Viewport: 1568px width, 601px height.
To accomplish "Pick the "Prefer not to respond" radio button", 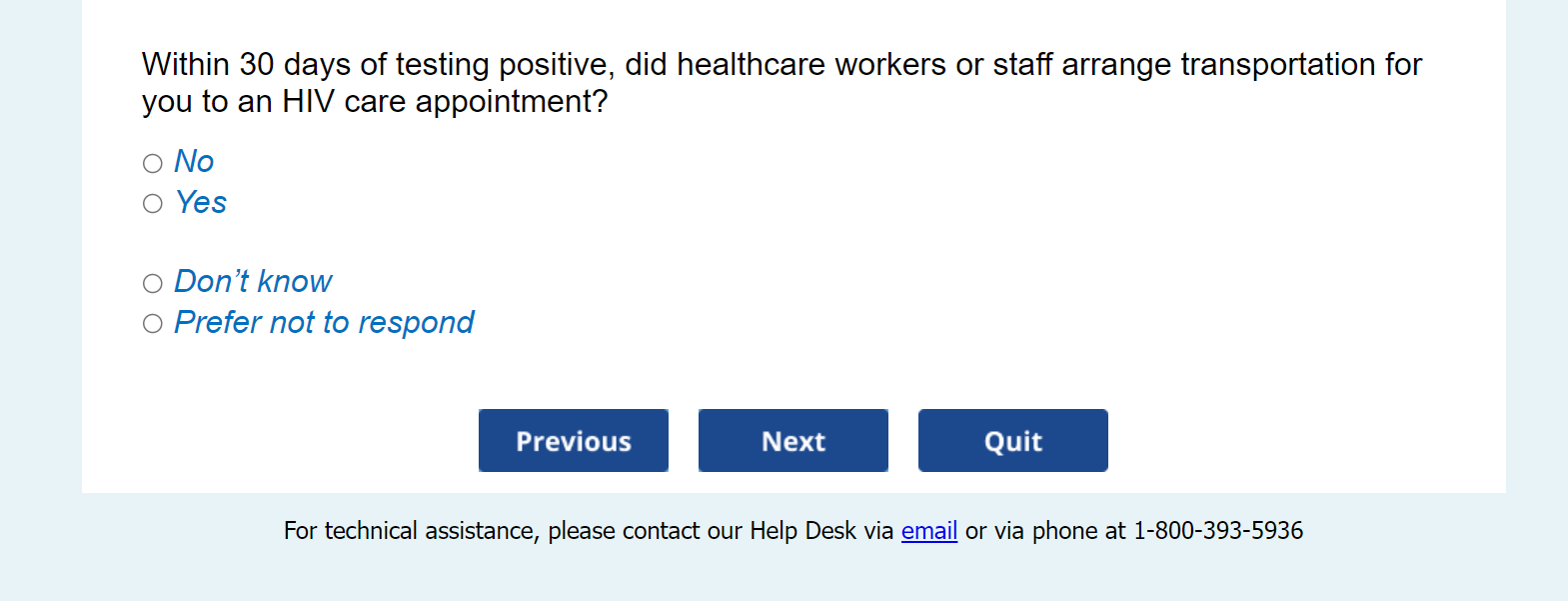I will [x=153, y=324].
